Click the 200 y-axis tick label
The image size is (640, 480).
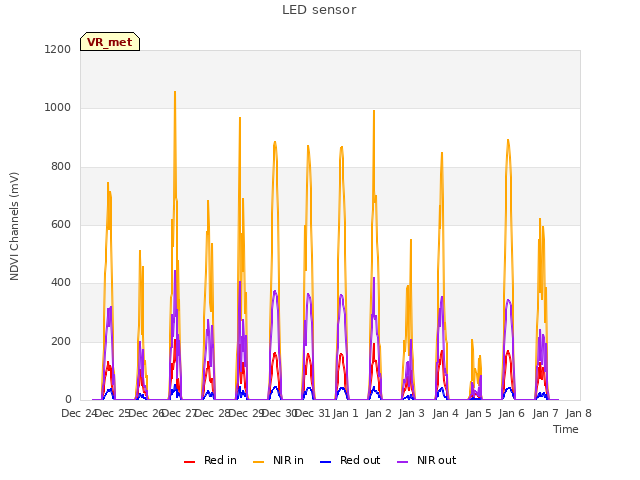61,342
